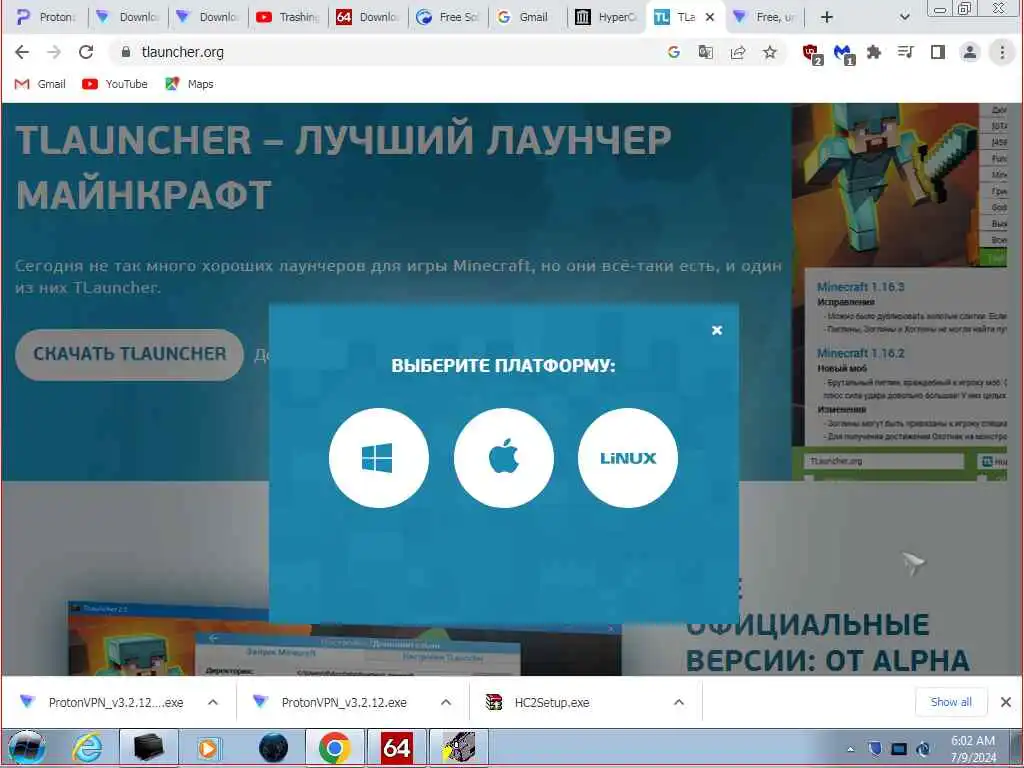Image resolution: width=1024 pixels, height=768 pixels.
Task: Expand options for ProtonVPN_v3.2.12.exe download
Action: (445, 703)
